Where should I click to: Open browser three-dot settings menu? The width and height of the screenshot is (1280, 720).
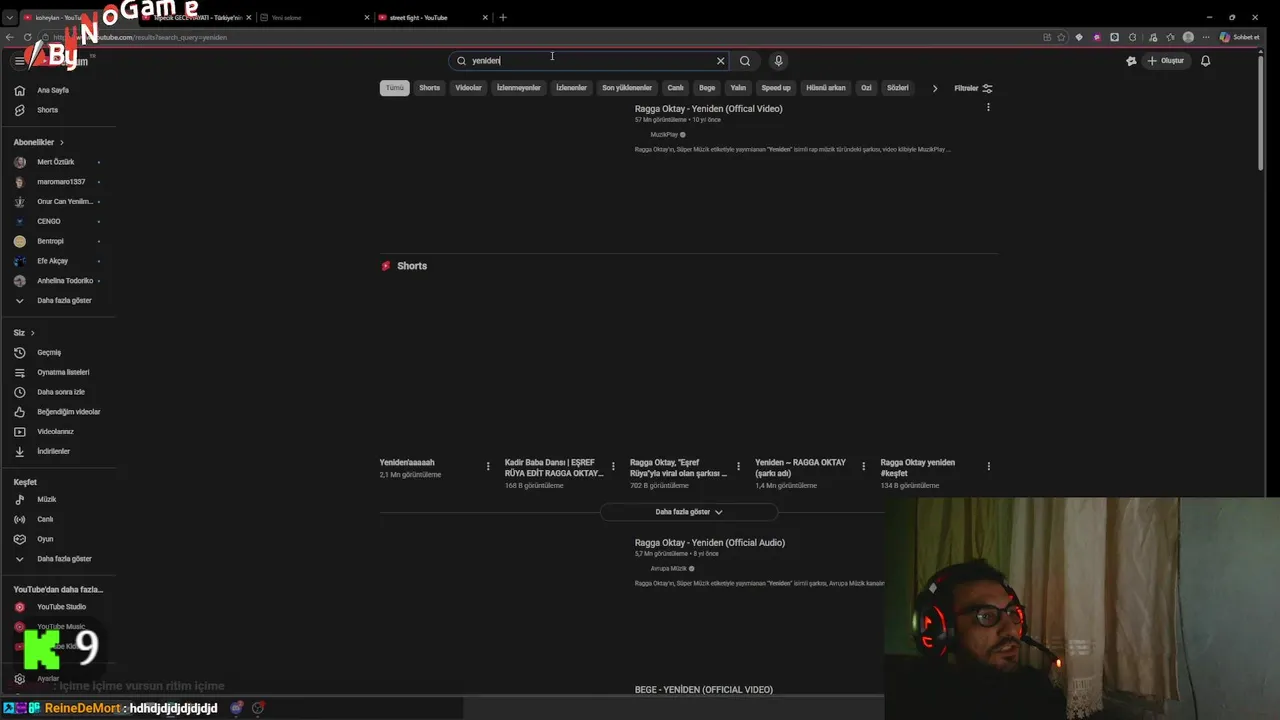[1206, 37]
